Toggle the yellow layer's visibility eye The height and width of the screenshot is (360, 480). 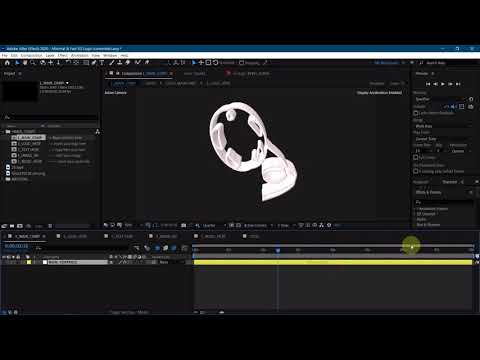[4, 262]
